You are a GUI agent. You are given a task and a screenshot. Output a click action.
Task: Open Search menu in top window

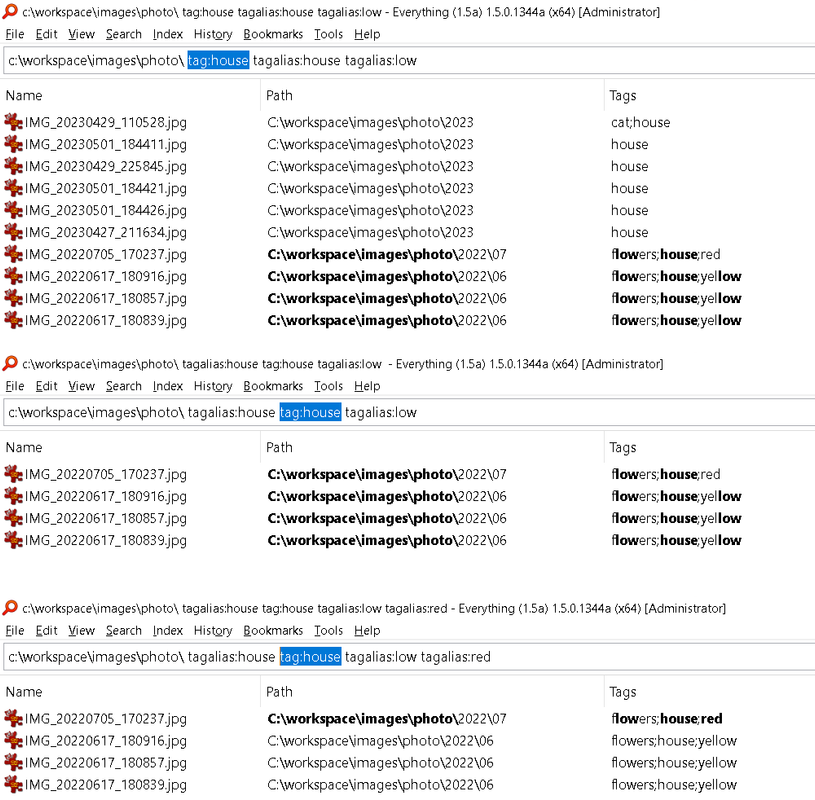pos(124,34)
